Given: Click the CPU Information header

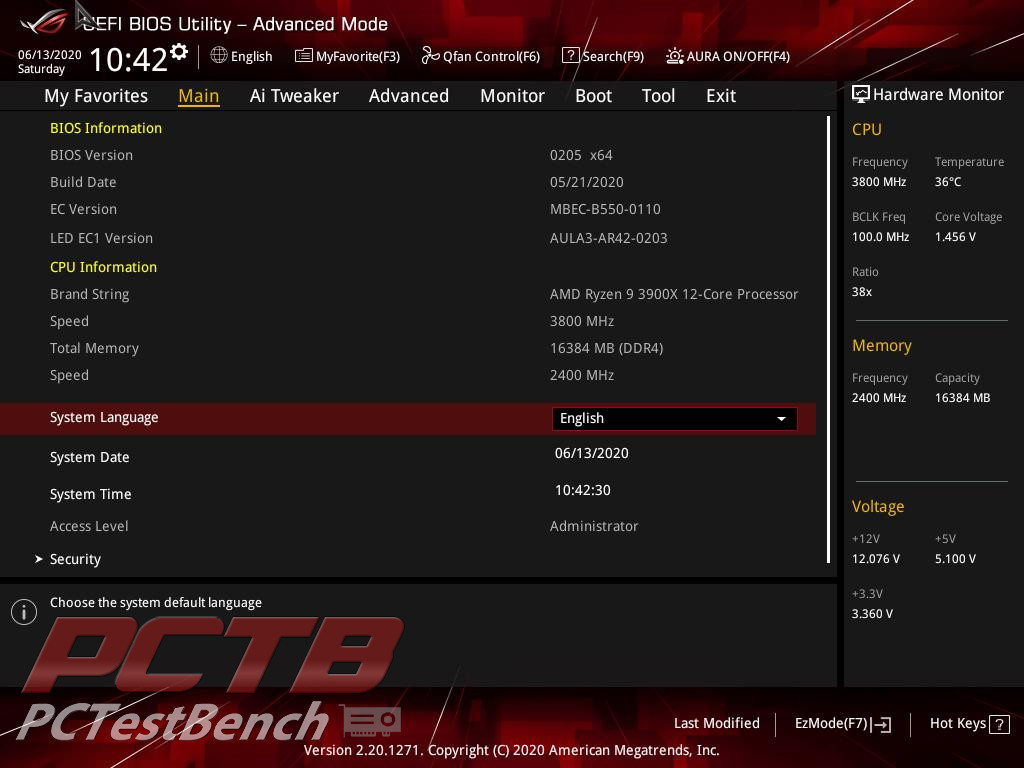Looking at the screenshot, I should click(103, 267).
